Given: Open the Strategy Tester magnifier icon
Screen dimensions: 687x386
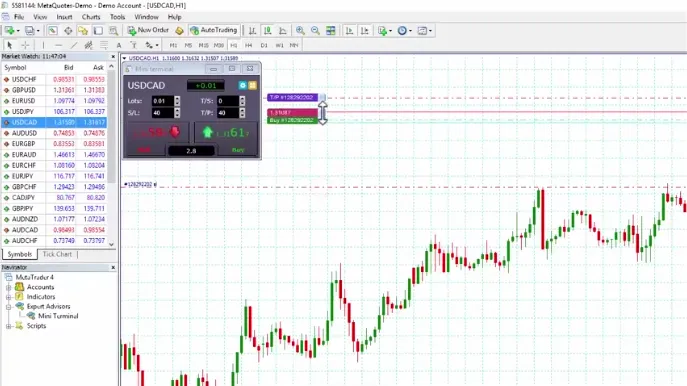Looking at the screenshot, I should (x=113, y=31).
